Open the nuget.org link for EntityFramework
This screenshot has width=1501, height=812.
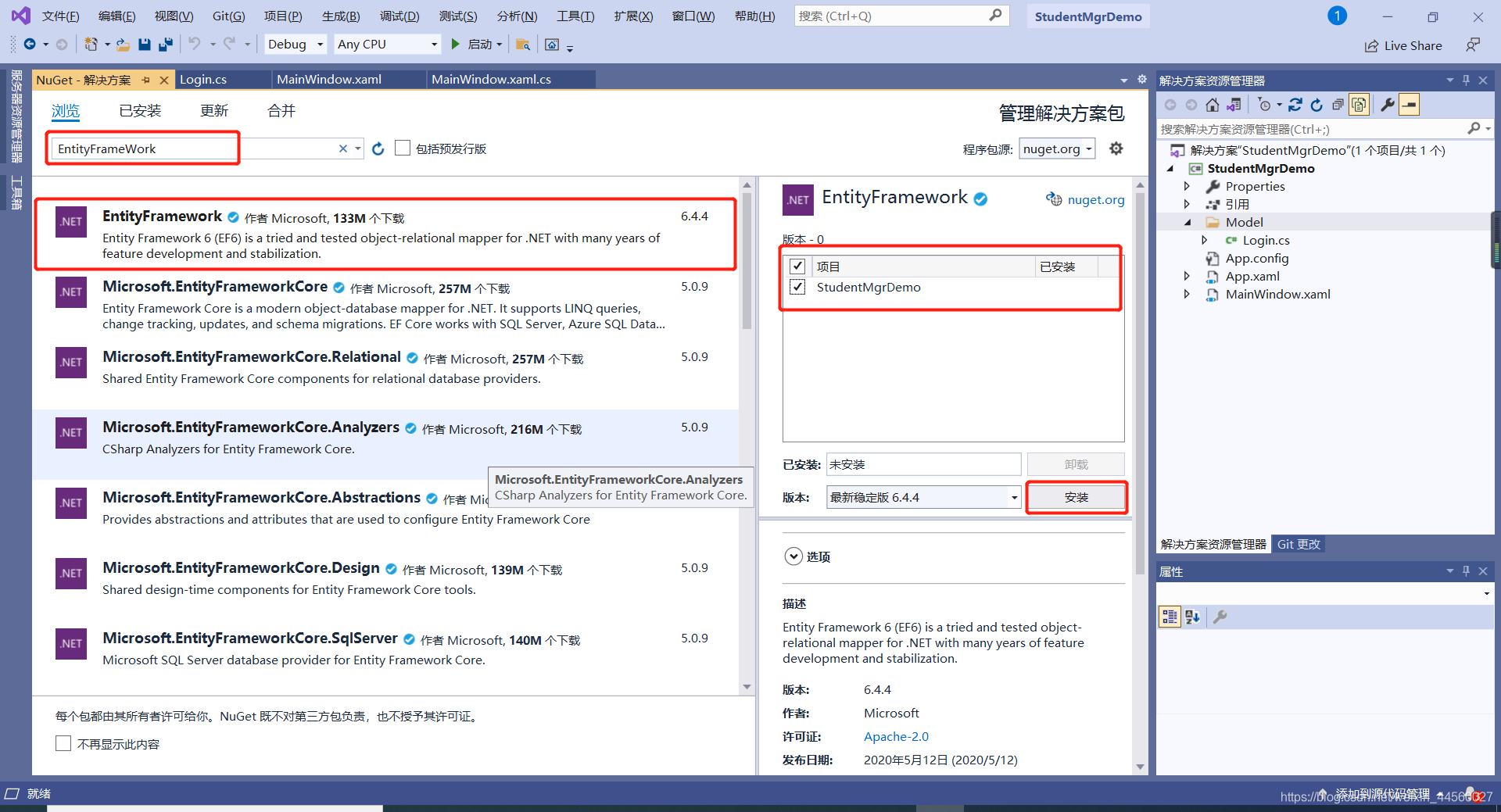[x=1096, y=199]
